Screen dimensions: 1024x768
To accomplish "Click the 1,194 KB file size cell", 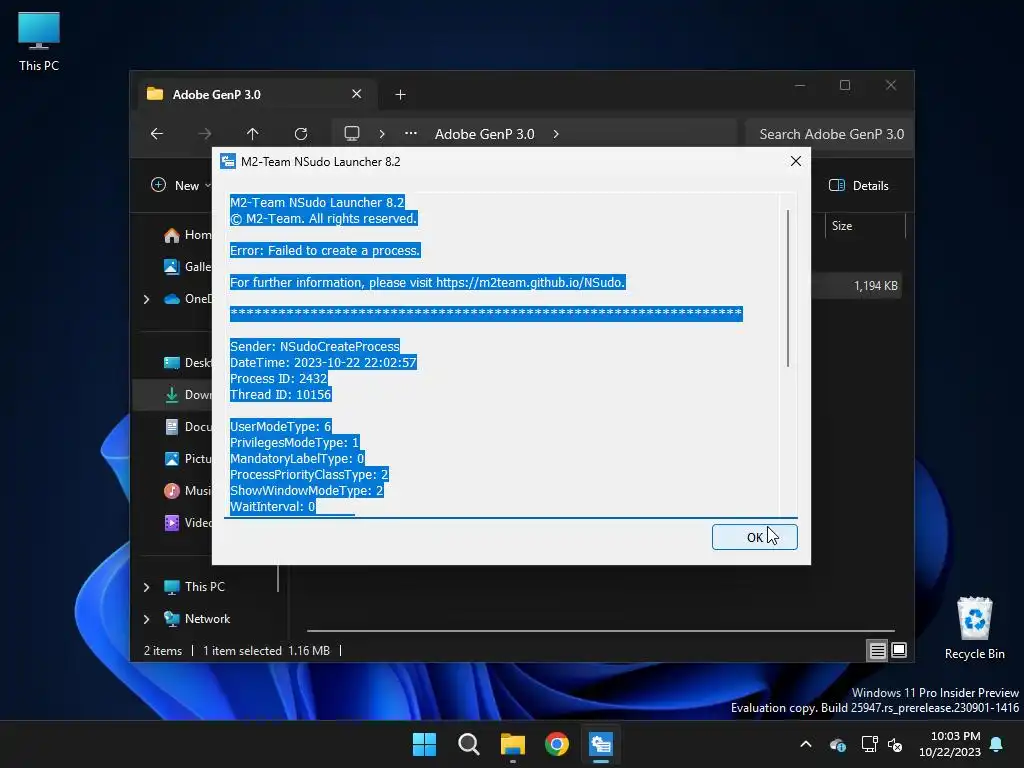I will click(x=875, y=285).
